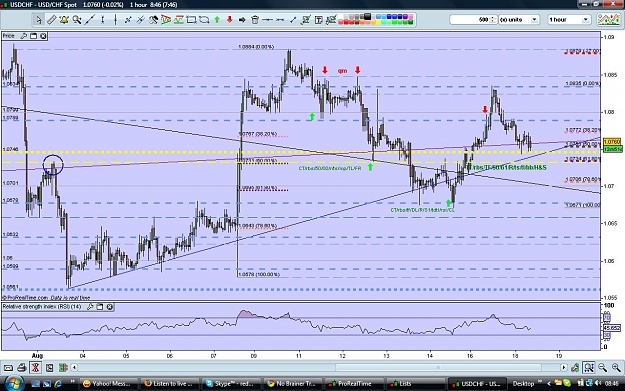Click the printer icon in bottom toolbar

[22, 367]
